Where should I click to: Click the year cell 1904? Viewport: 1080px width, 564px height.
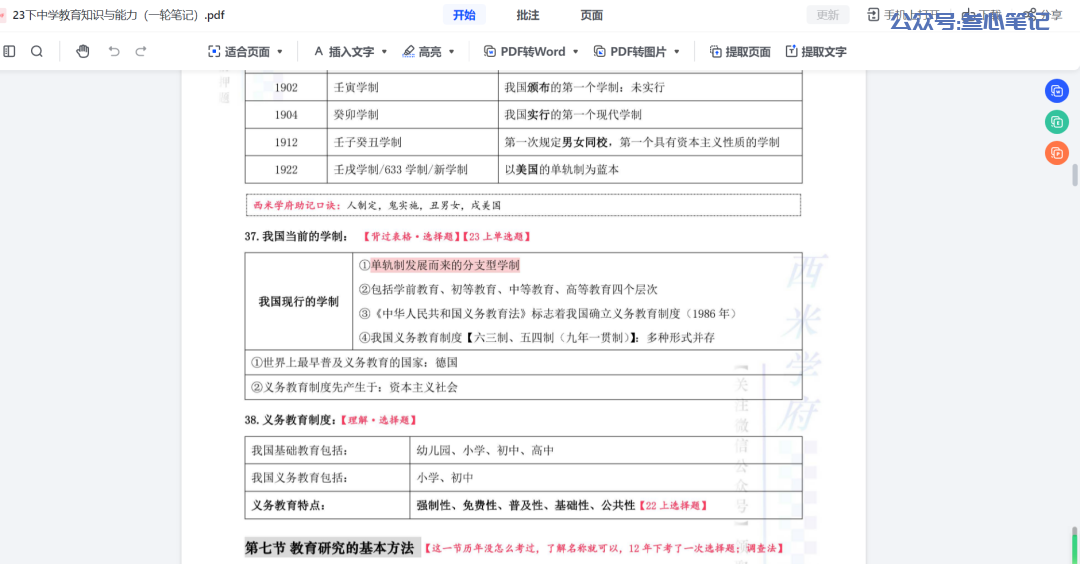click(286, 115)
